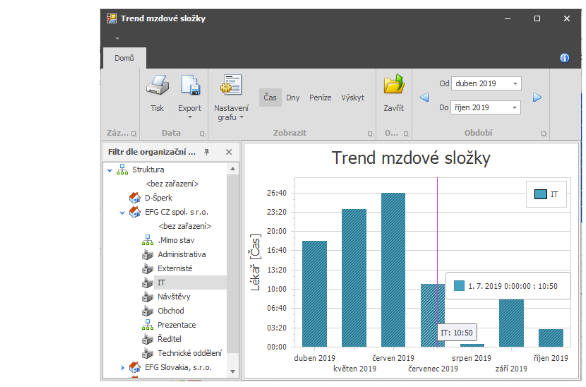Viewport: 586px width, 387px height.
Task: Collapse the Struktura tree node
Action: point(110,170)
